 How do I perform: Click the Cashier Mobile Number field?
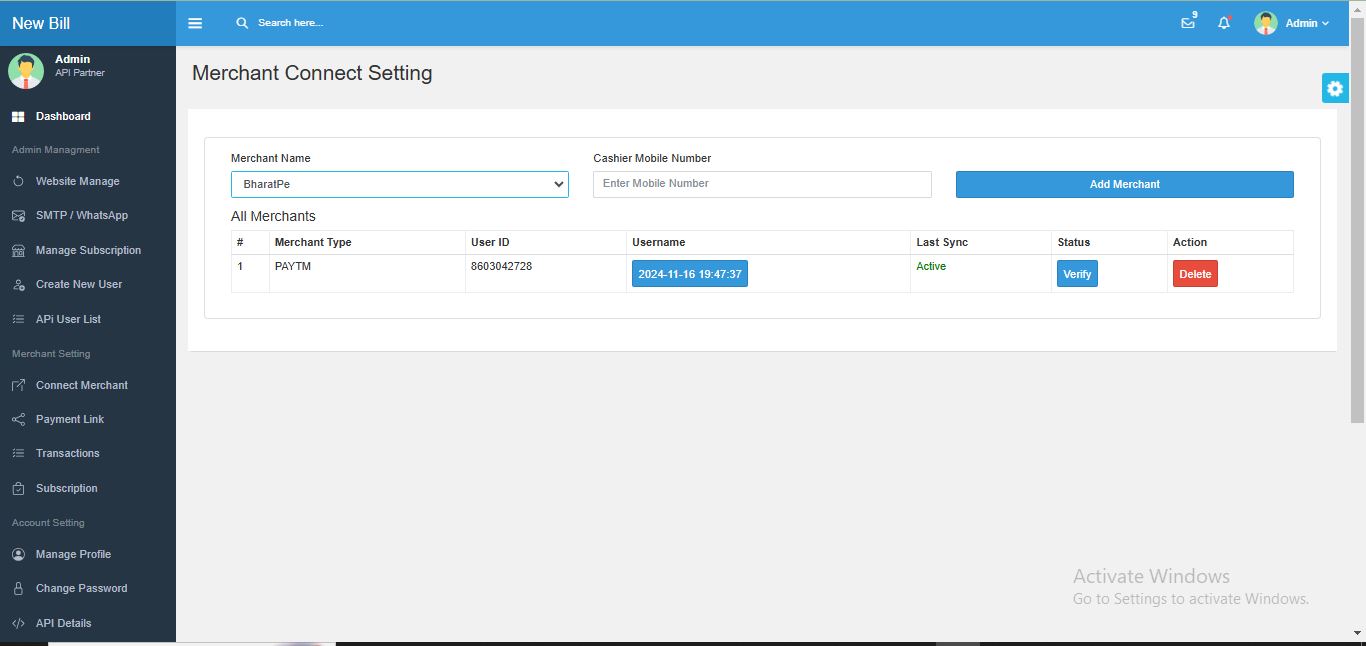761,184
